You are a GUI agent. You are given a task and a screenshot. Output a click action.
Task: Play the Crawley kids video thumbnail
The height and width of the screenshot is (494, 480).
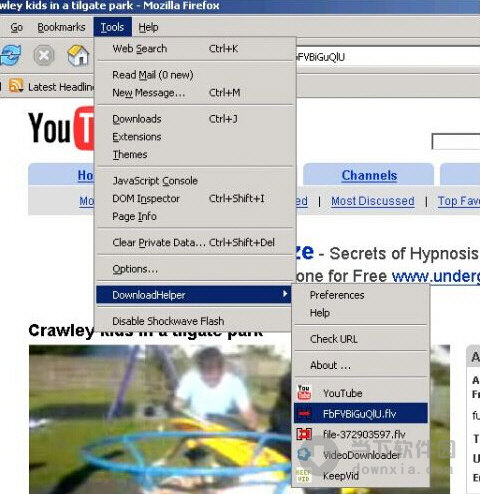160,419
